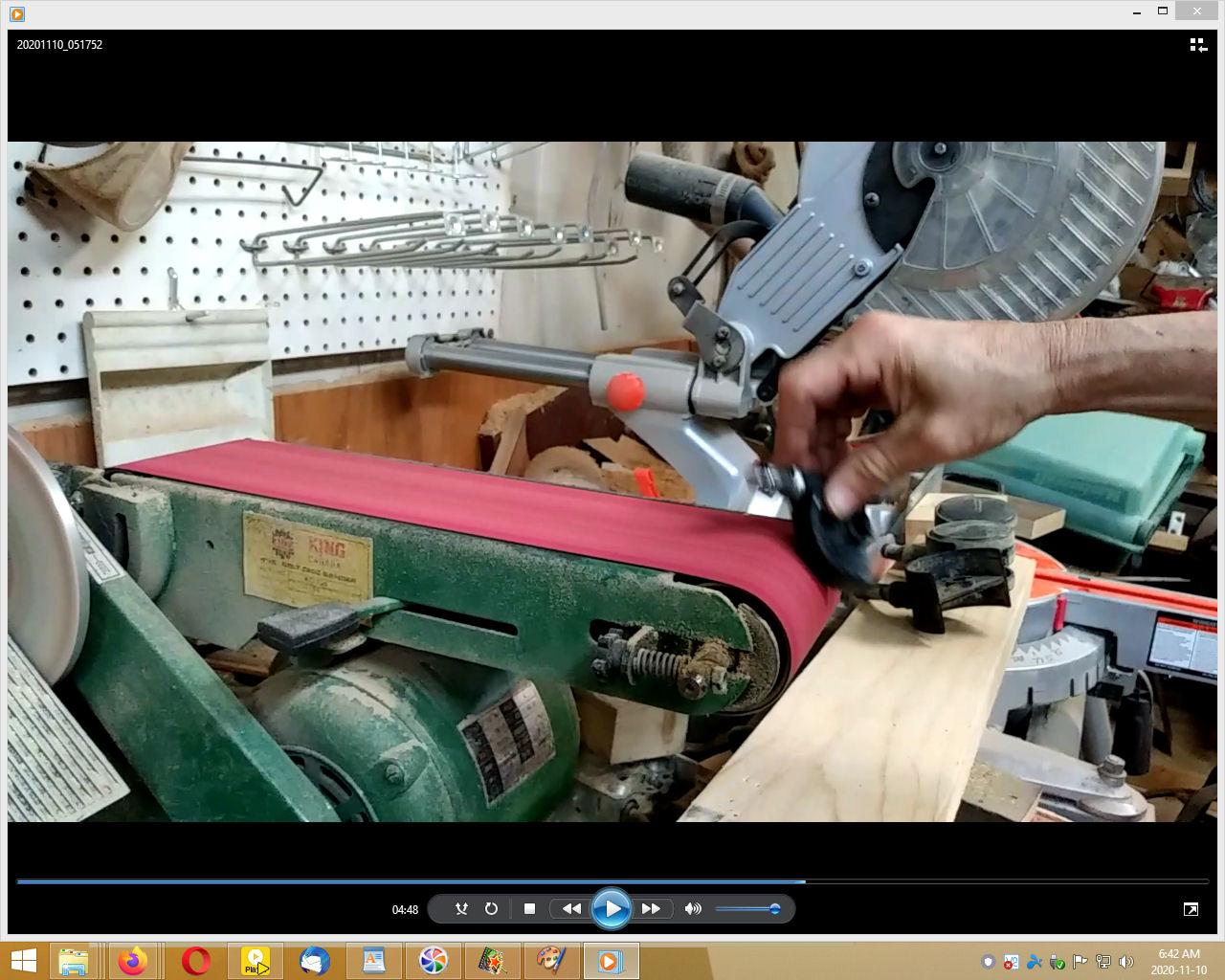
Task: Click the video title 20201110_051752
Action: point(59,44)
